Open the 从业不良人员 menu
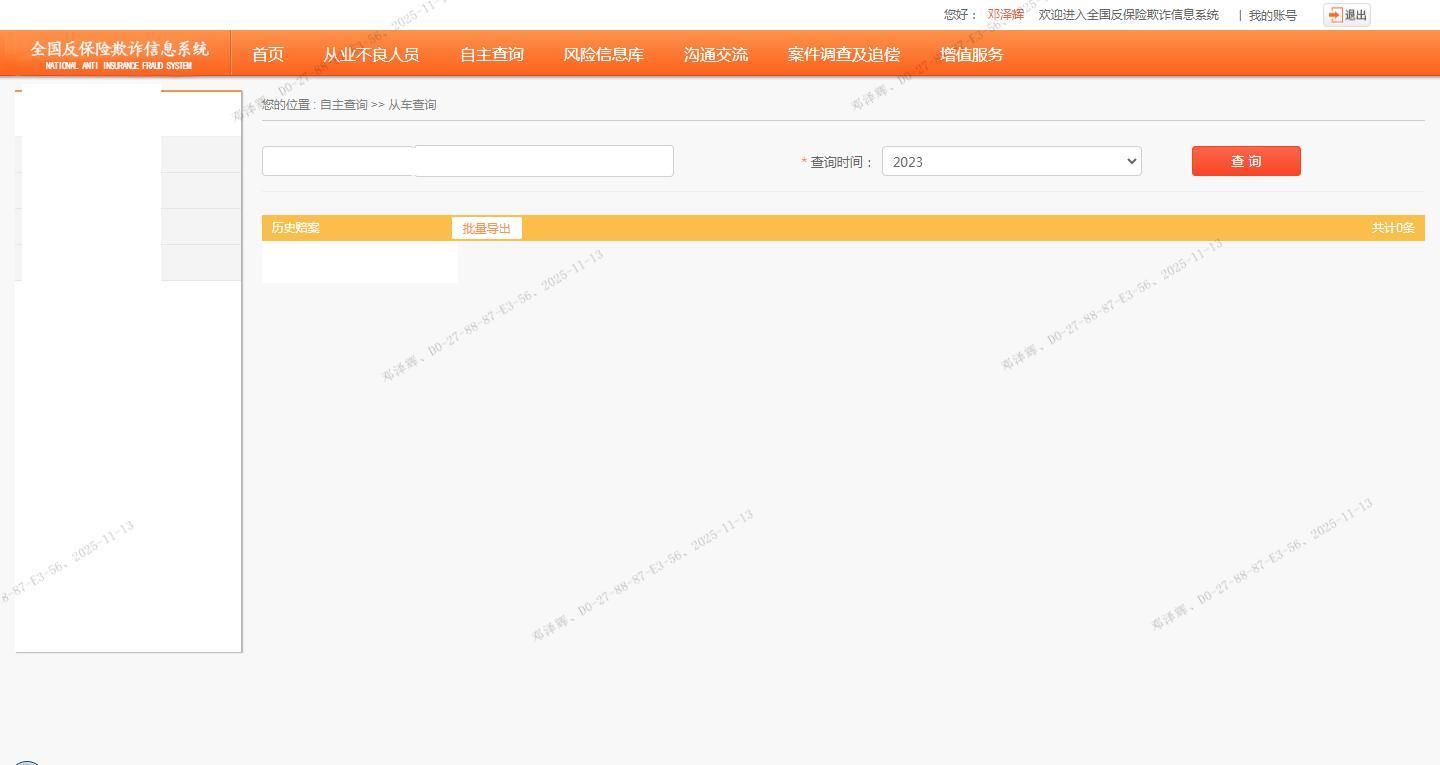This screenshot has width=1440, height=765. (371, 55)
